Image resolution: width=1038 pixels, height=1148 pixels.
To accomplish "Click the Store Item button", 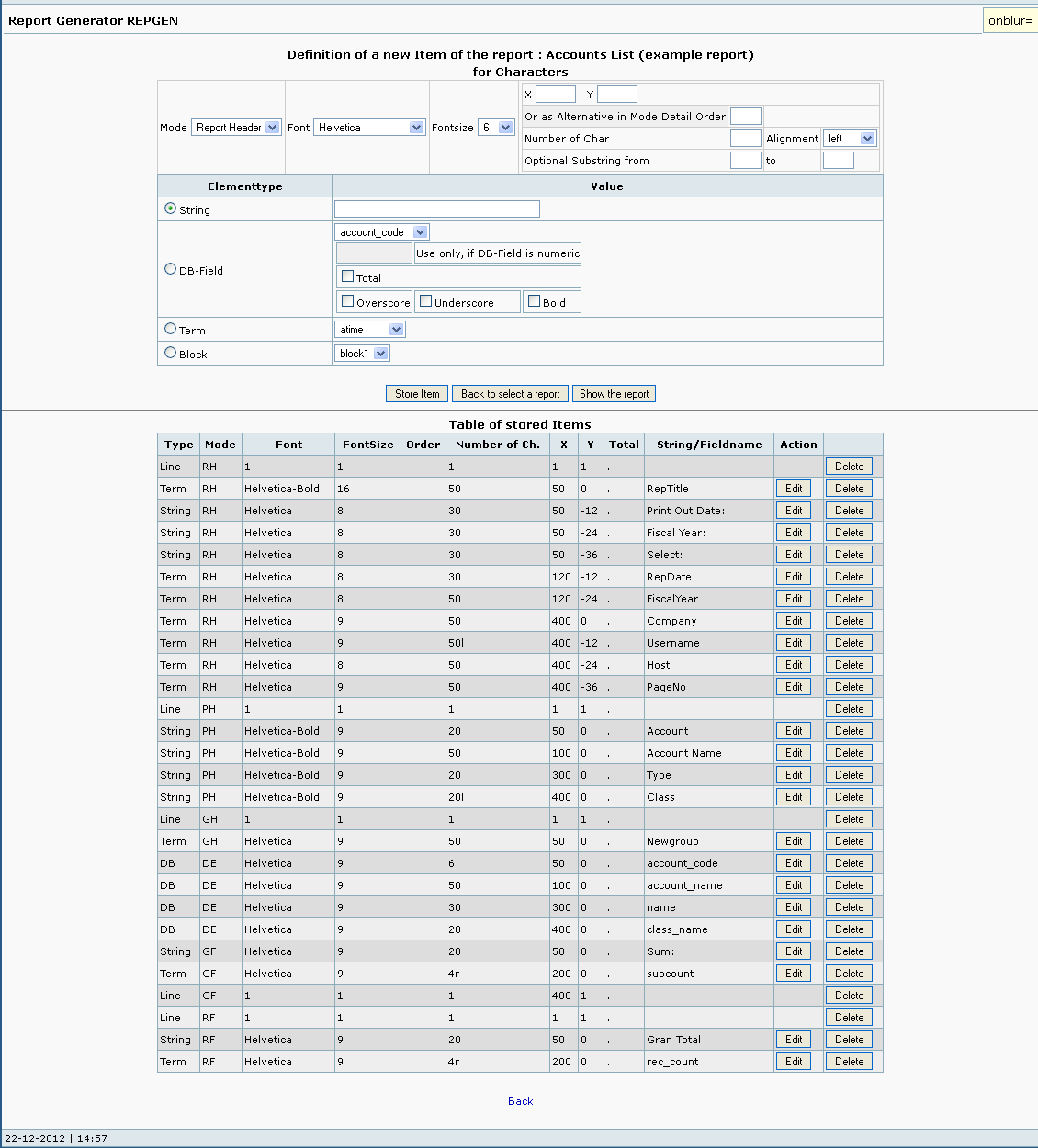I will point(417,394).
